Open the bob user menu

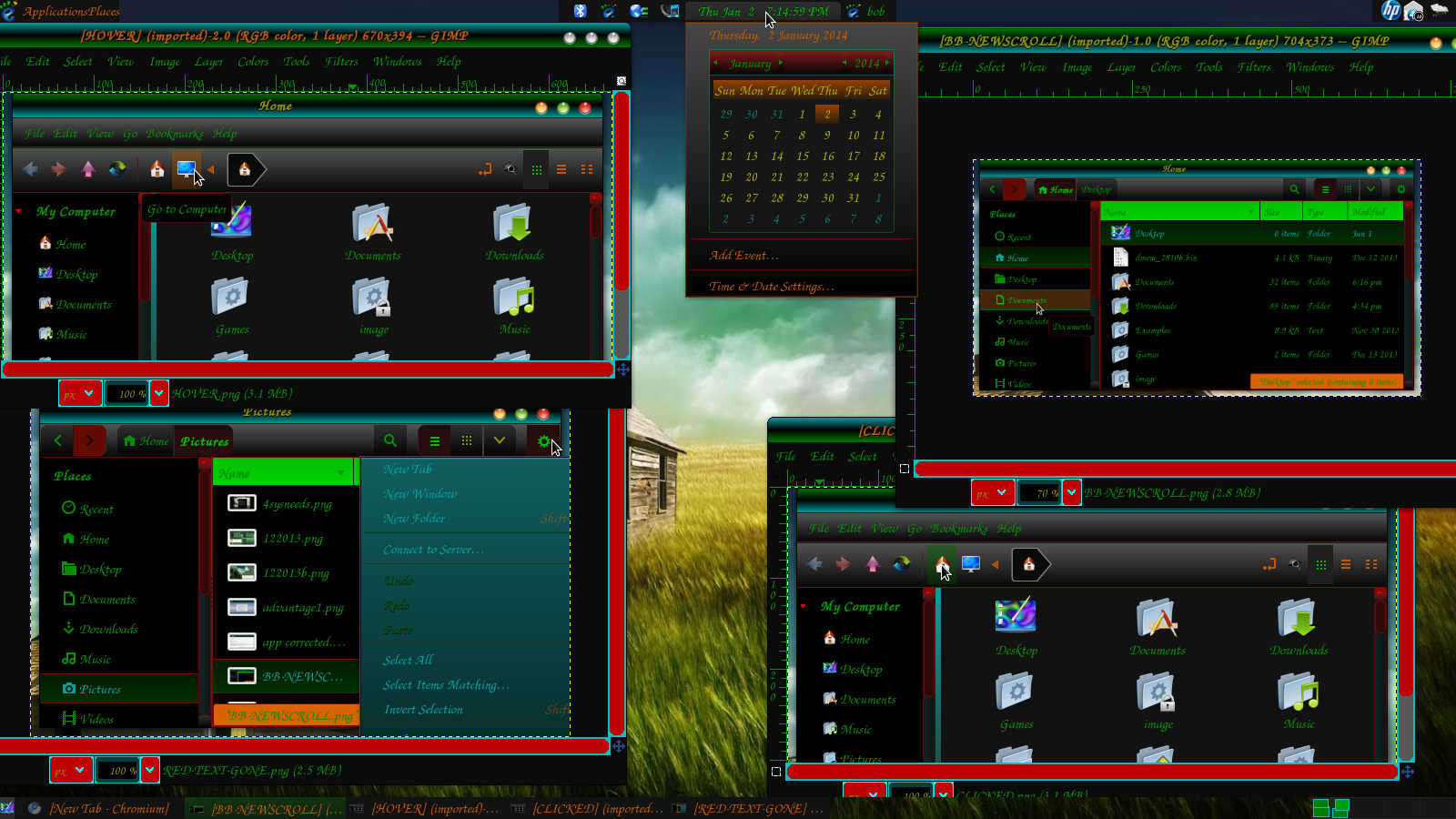[x=866, y=11]
